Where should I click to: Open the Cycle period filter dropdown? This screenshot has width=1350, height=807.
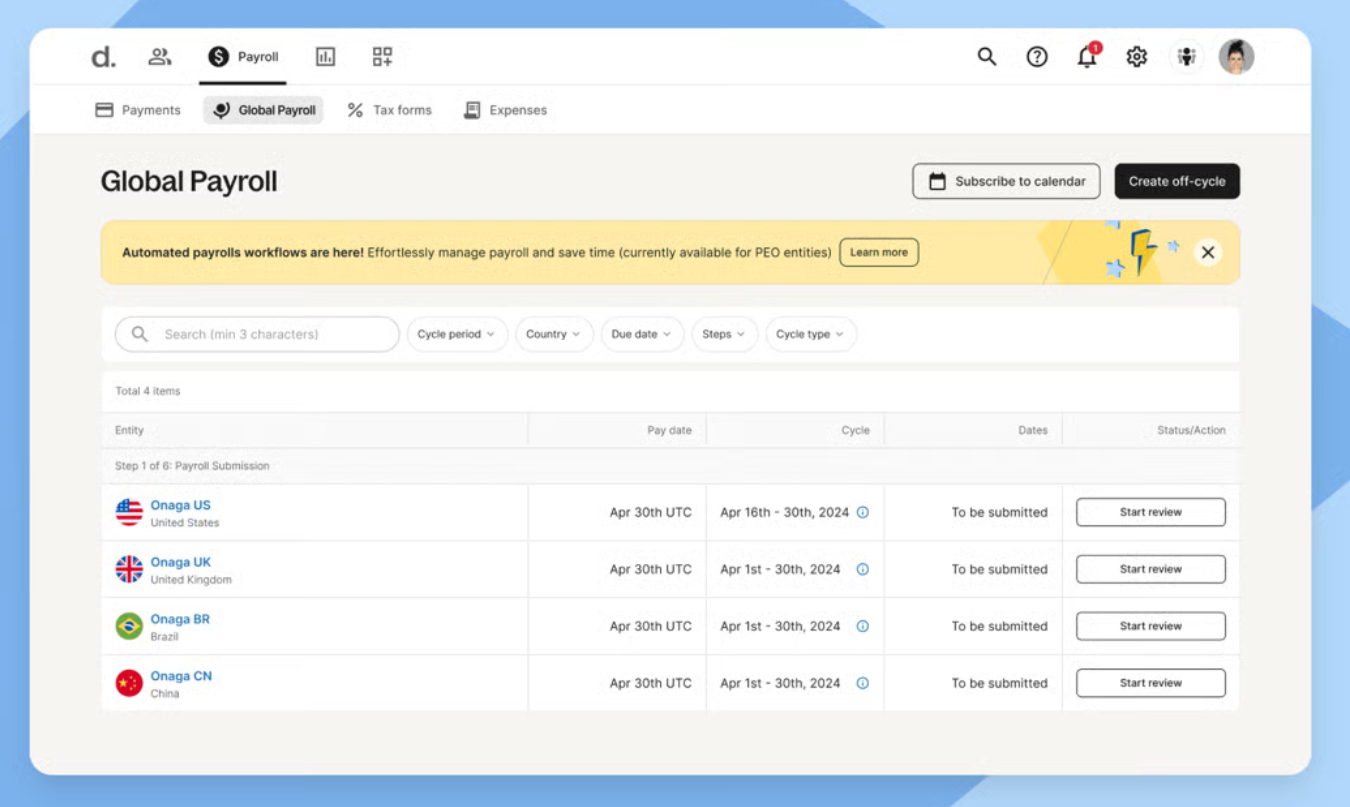click(457, 334)
